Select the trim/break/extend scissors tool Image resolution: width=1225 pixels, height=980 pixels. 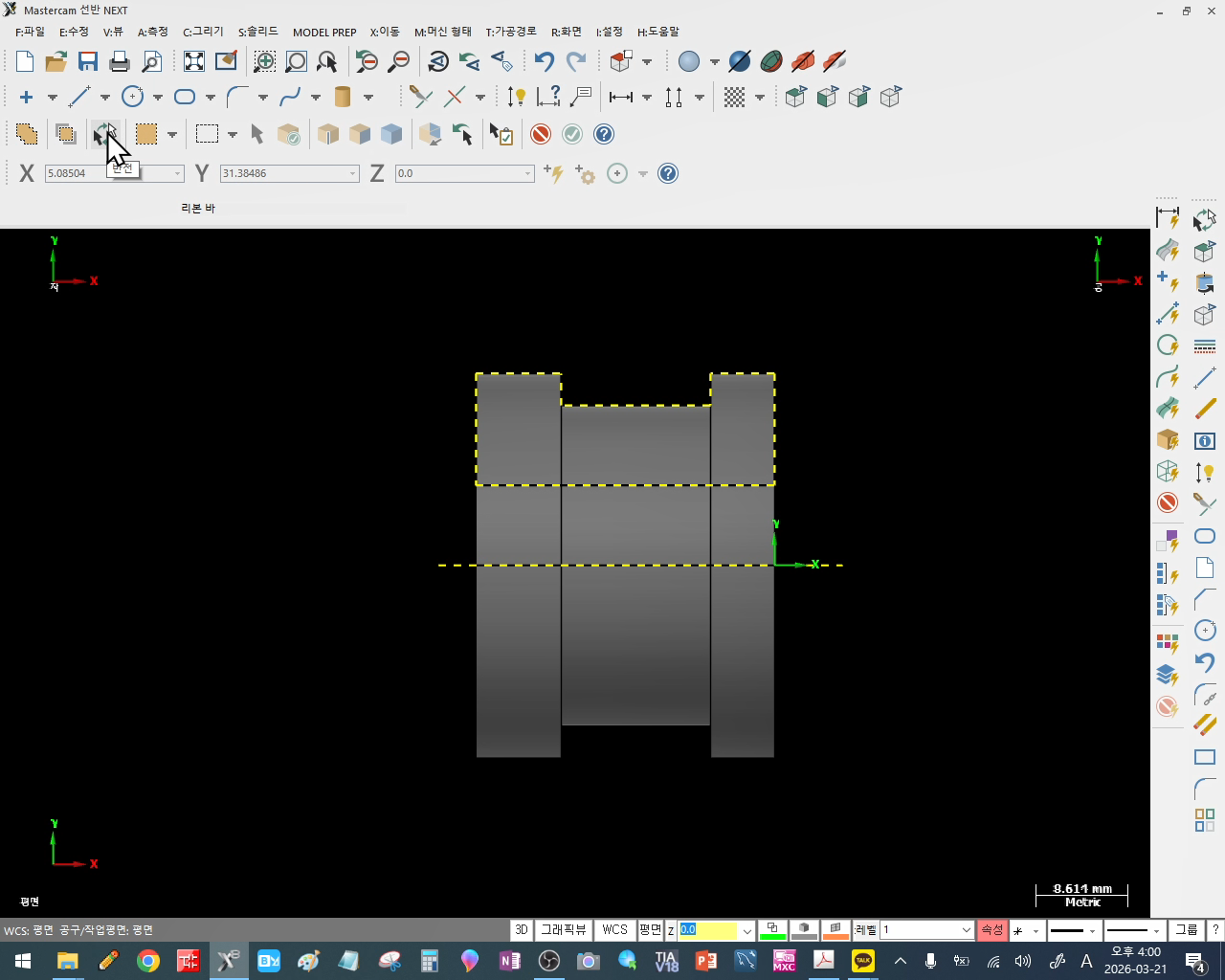420,97
